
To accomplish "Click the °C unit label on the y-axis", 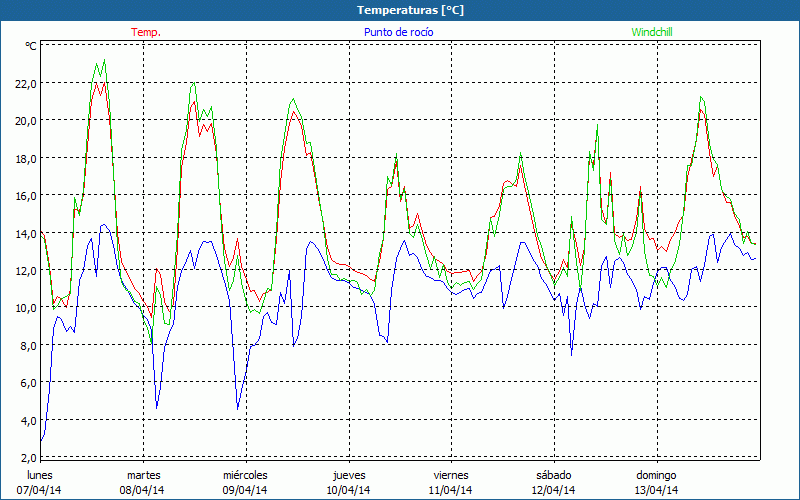I will coord(31,46).
